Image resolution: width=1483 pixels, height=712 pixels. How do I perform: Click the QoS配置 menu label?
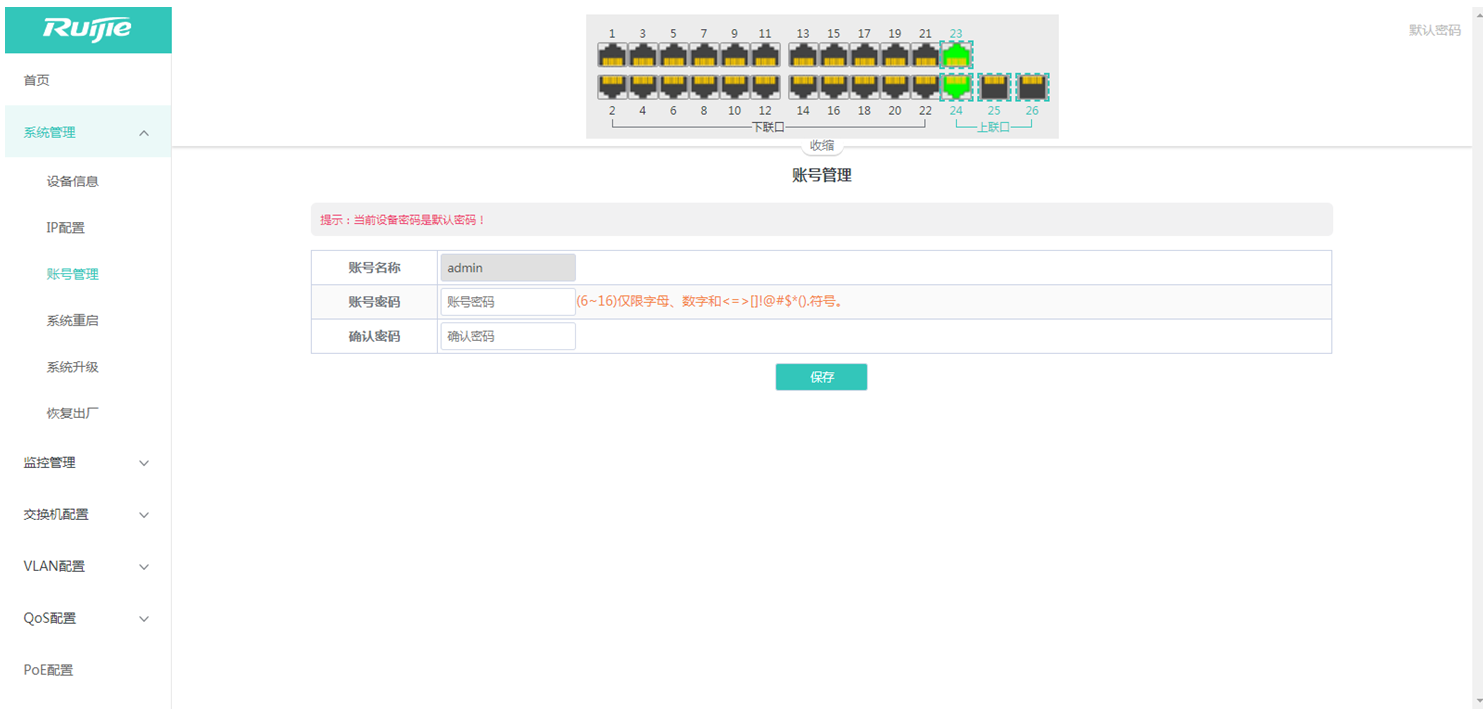50,619
